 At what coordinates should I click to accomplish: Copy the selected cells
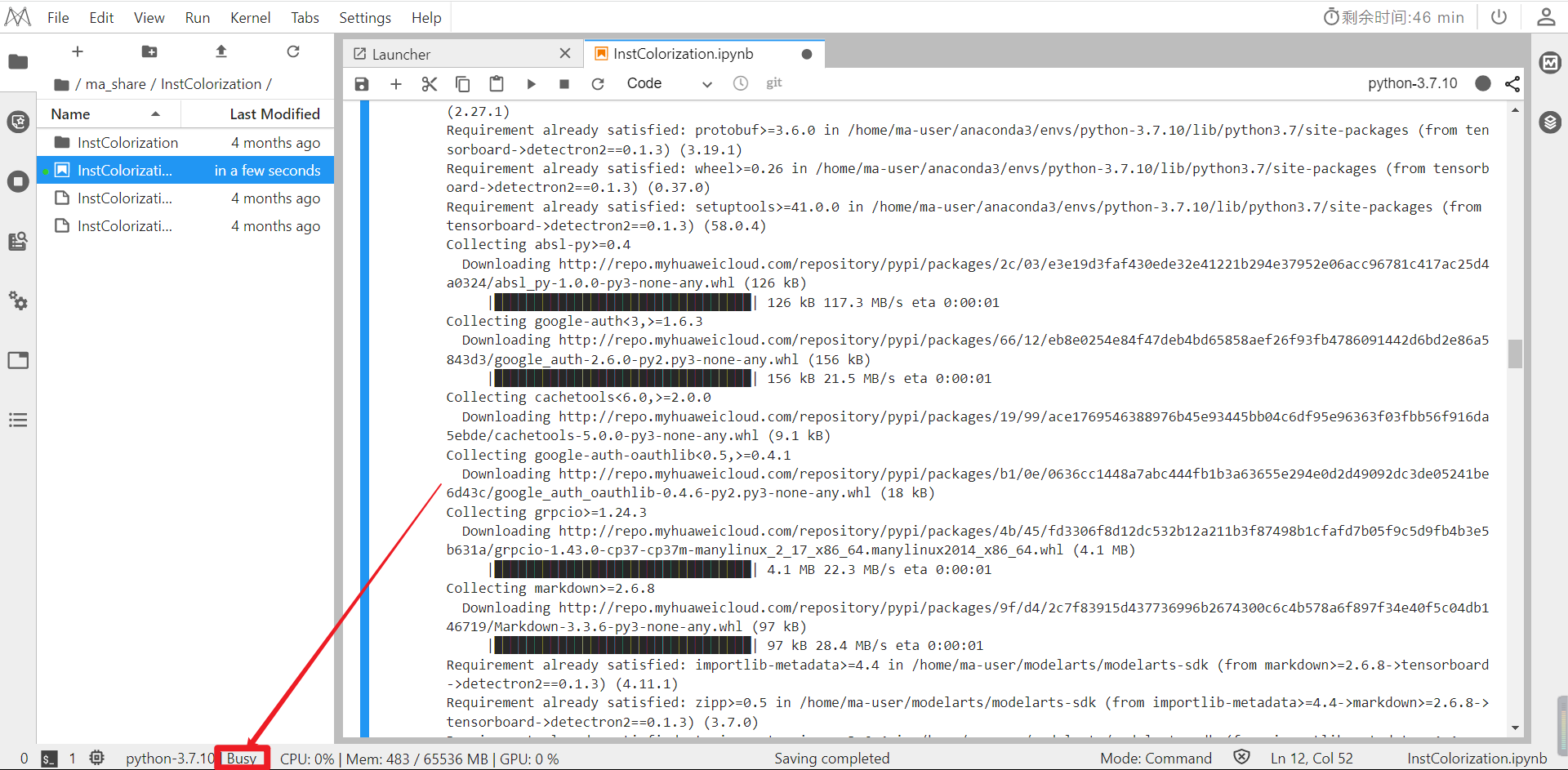[x=463, y=83]
